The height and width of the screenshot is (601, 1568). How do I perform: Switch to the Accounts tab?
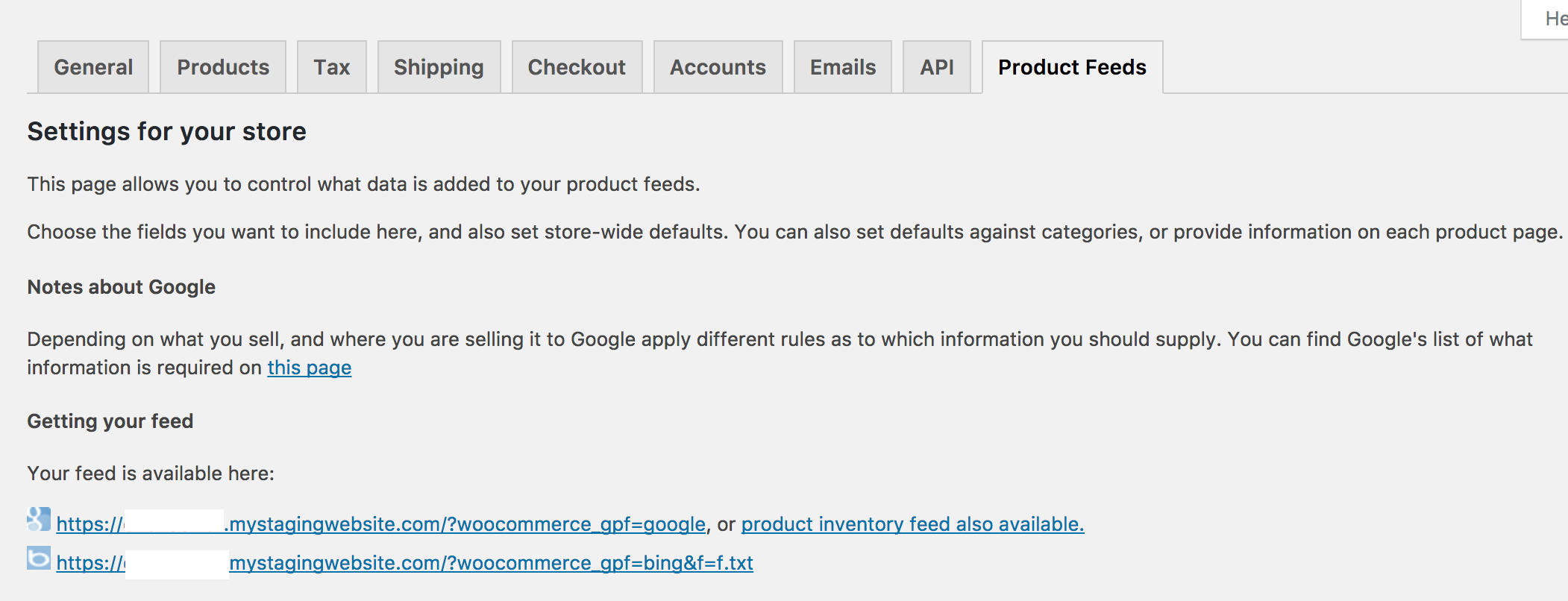(x=718, y=67)
